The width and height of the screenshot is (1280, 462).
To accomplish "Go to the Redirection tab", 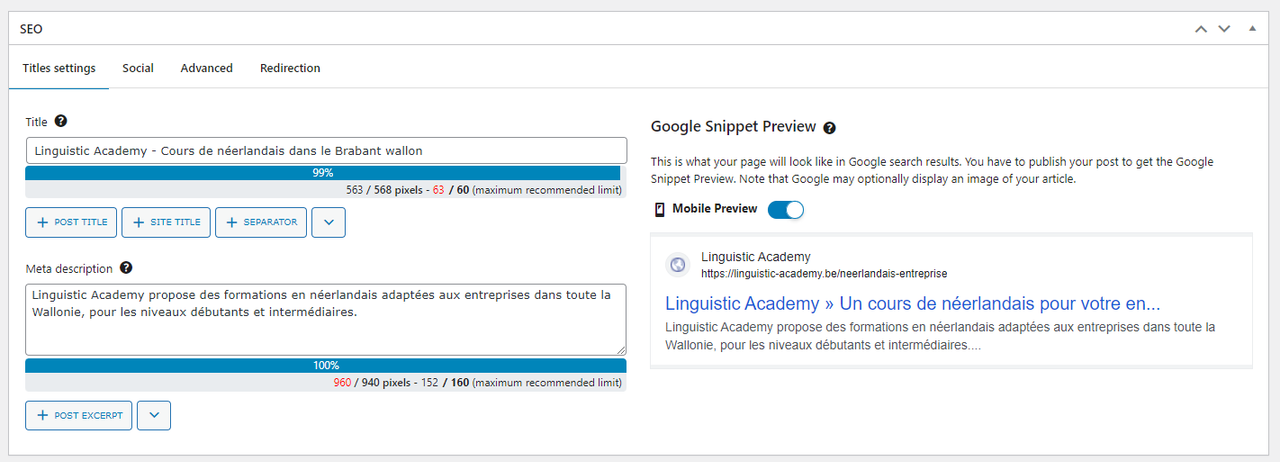I will click(290, 68).
